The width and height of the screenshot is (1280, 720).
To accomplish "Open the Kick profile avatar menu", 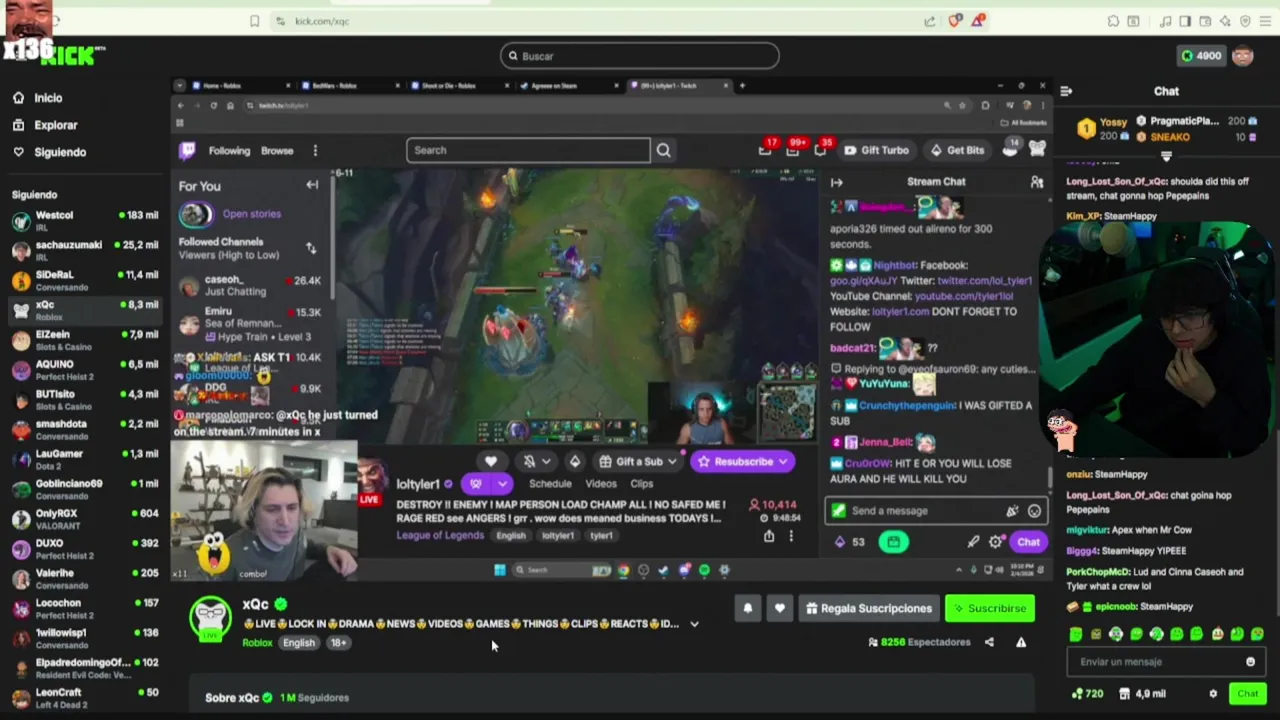I will coord(1243,56).
